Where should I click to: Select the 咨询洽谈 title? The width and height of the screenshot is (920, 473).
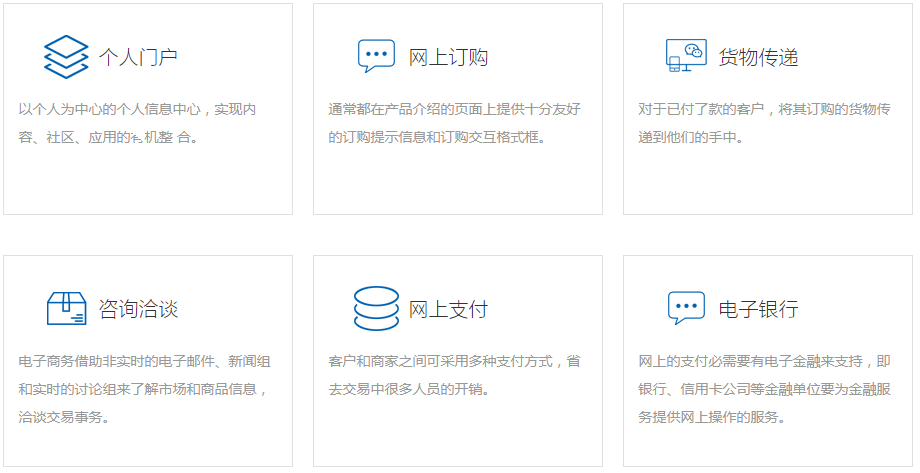point(138,309)
